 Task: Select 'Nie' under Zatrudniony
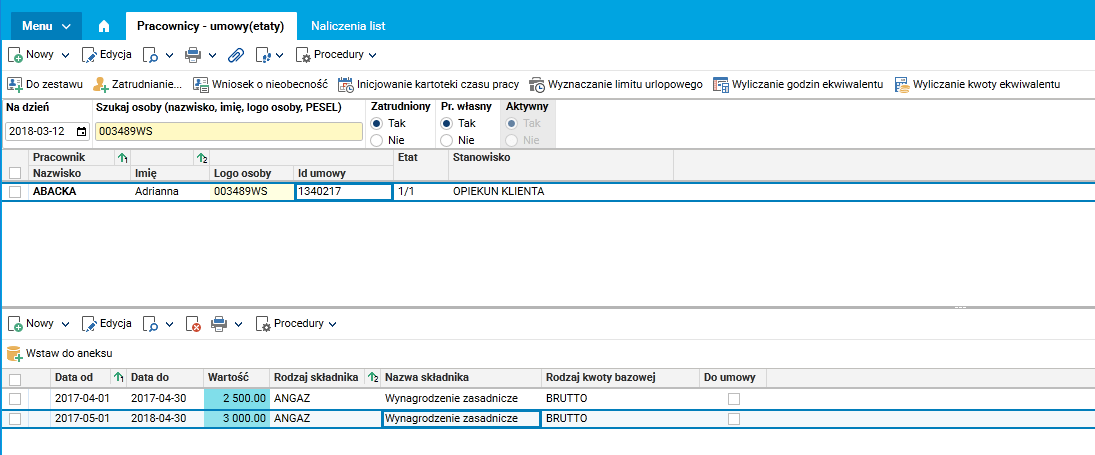[377, 140]
